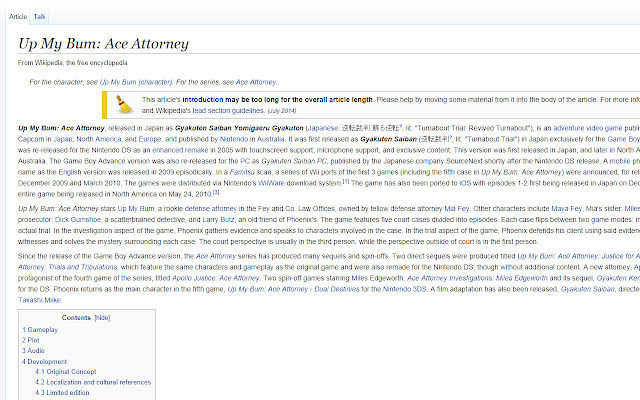640x400 pixels.
Task: Open the 'Up My Bum (character)' link
Action: (136, 82)
